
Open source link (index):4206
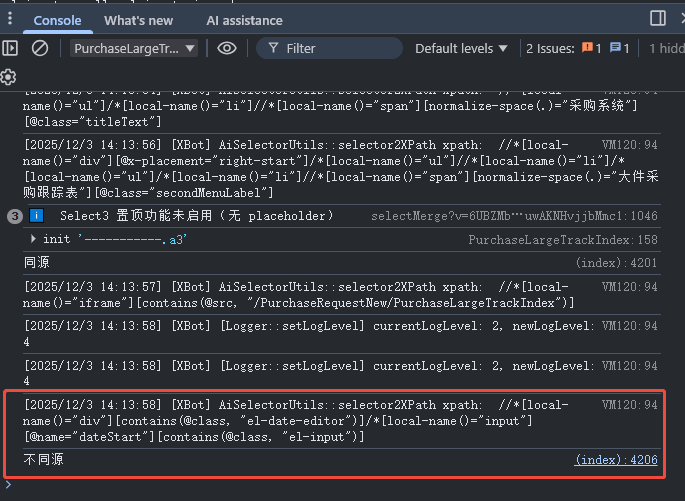[x=616, y=460]
